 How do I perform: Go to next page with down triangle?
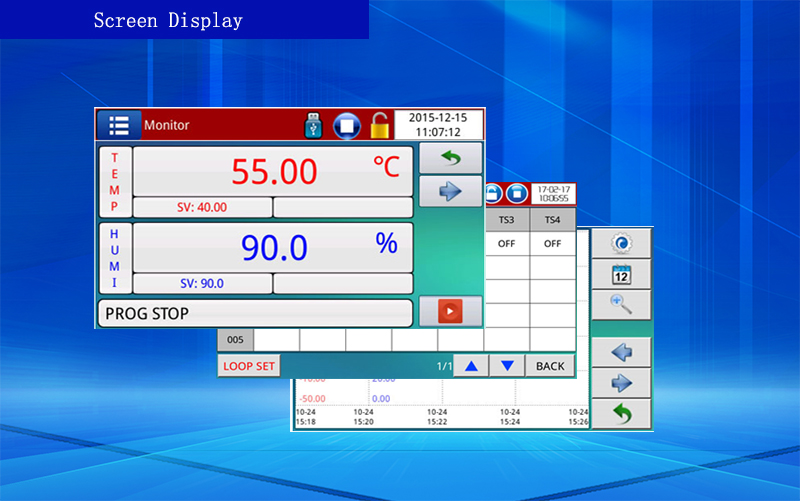click(x=507, y=366)
